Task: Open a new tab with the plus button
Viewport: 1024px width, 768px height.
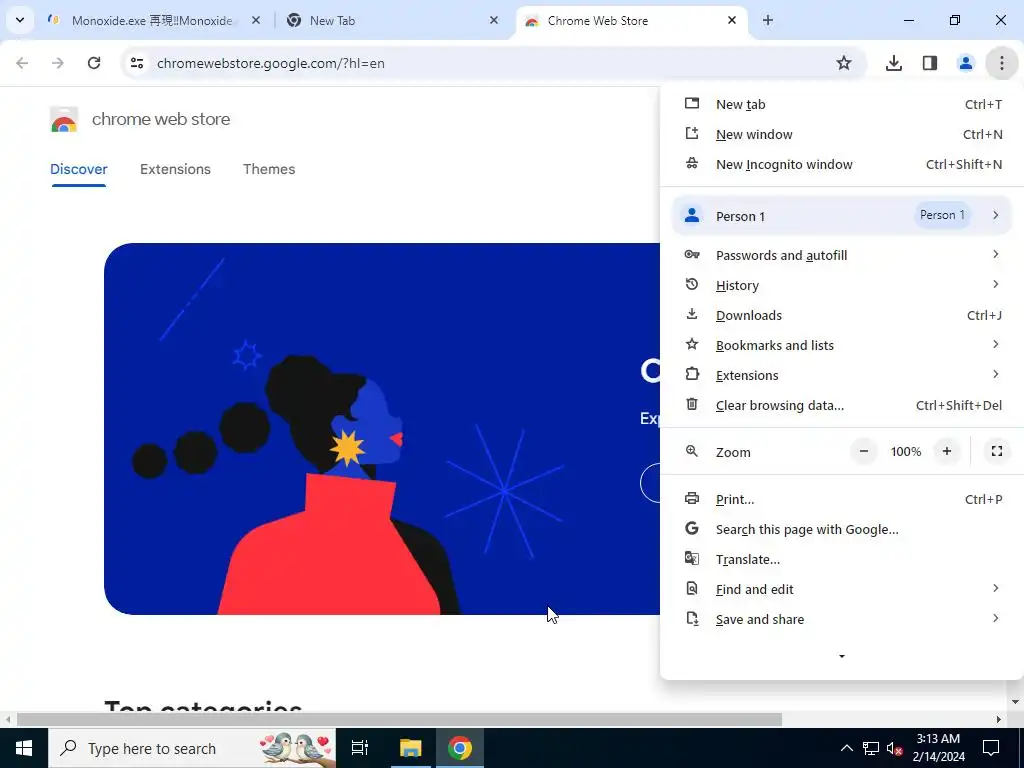Action: tap(768, 20)
